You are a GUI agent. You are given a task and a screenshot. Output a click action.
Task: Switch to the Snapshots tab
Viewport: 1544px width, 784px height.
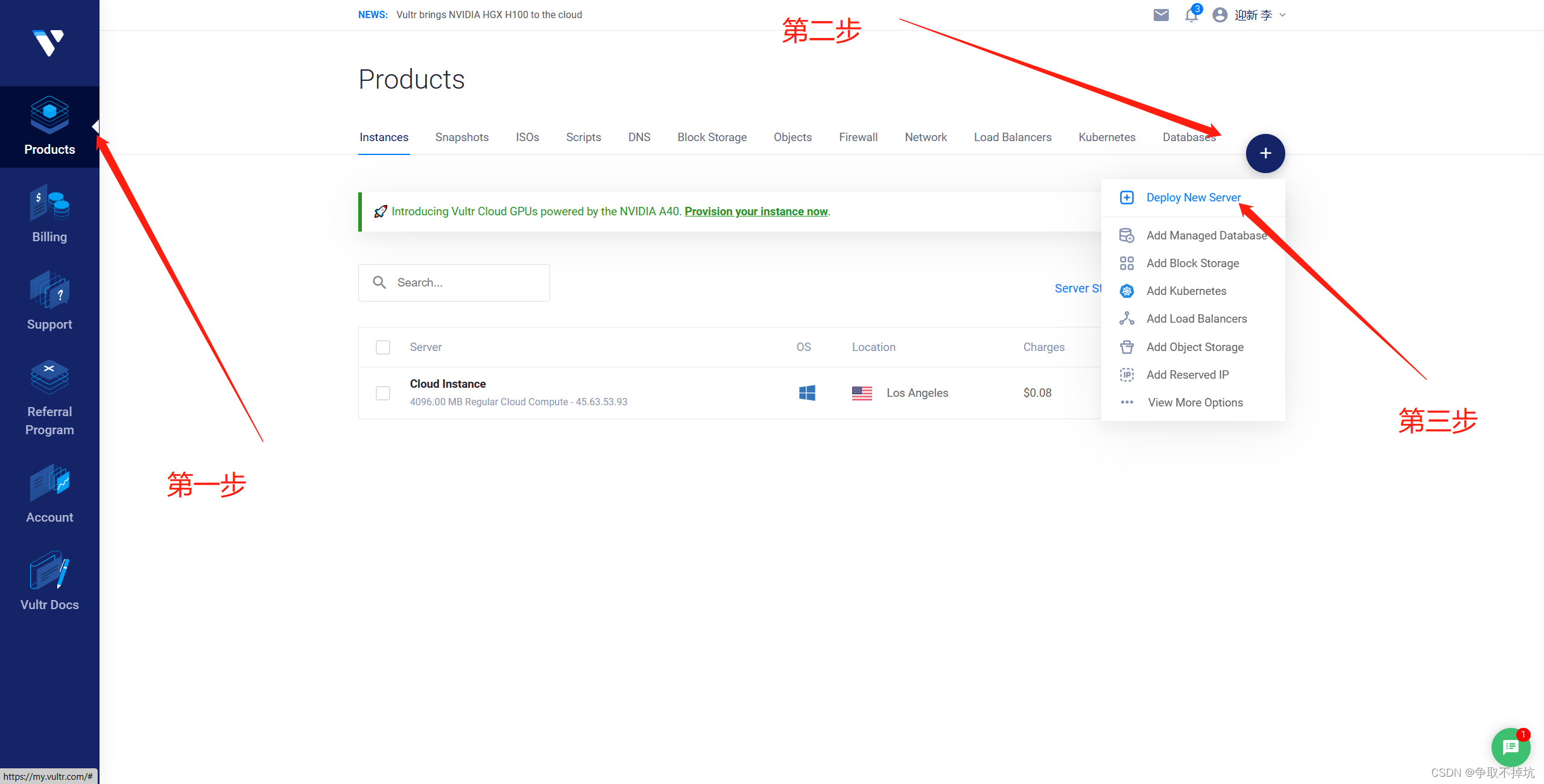(x=462, y=138)
